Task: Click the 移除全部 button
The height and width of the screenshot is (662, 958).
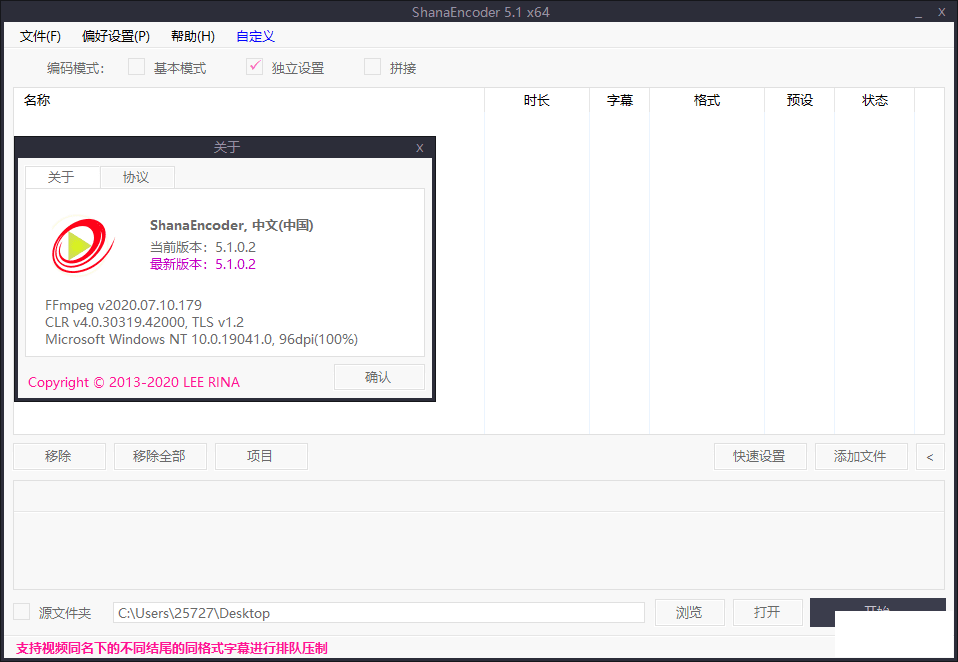Action: (x=160, y=456)
